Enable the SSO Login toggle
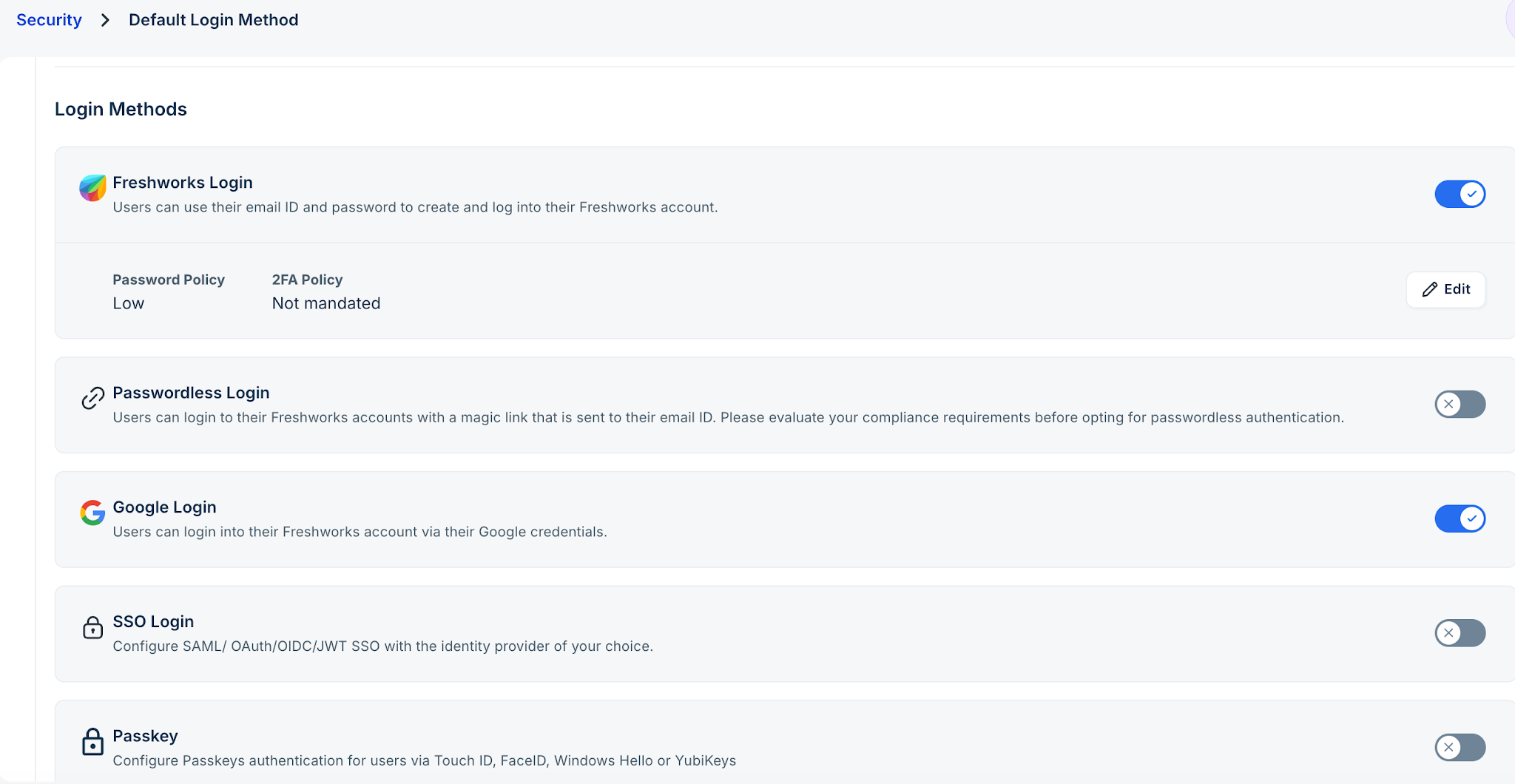1515x784 pixels. point(1460,632)
